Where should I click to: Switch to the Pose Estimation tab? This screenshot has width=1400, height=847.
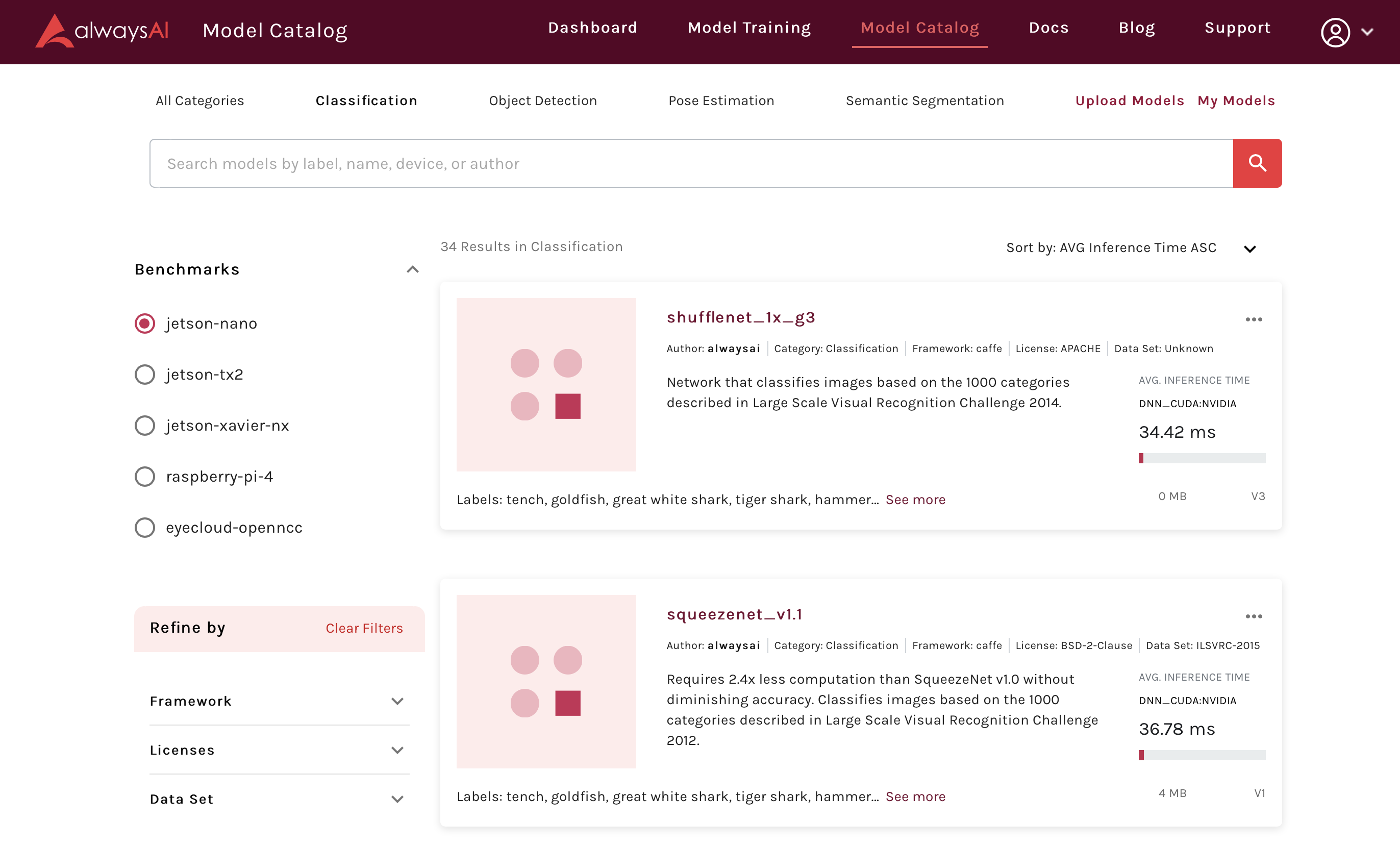(x=721, y=101)
